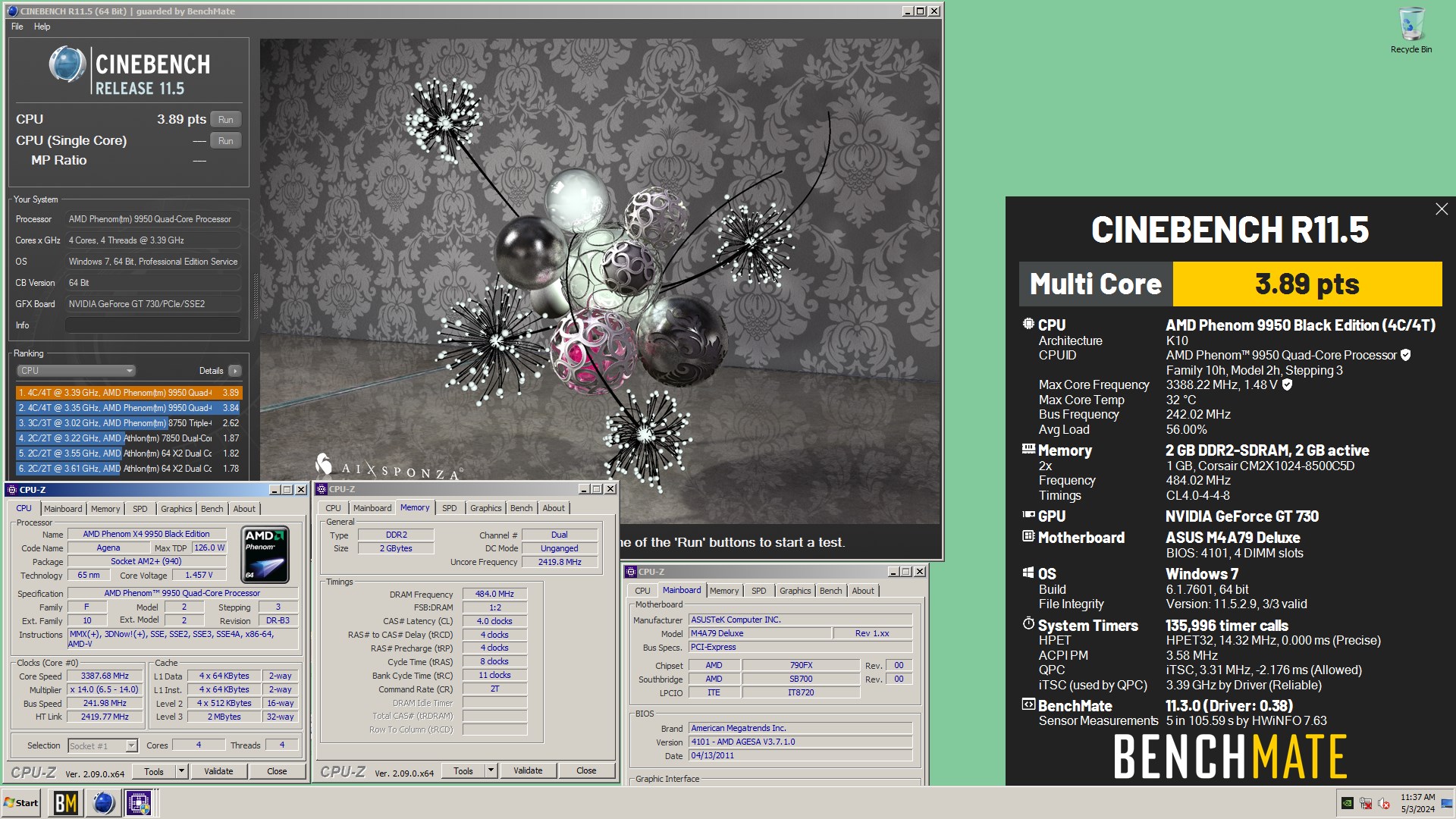Open the Help menu in Cinebench
The height and width of the screenshot is (819, 1456).
click(x=42, y=27)
